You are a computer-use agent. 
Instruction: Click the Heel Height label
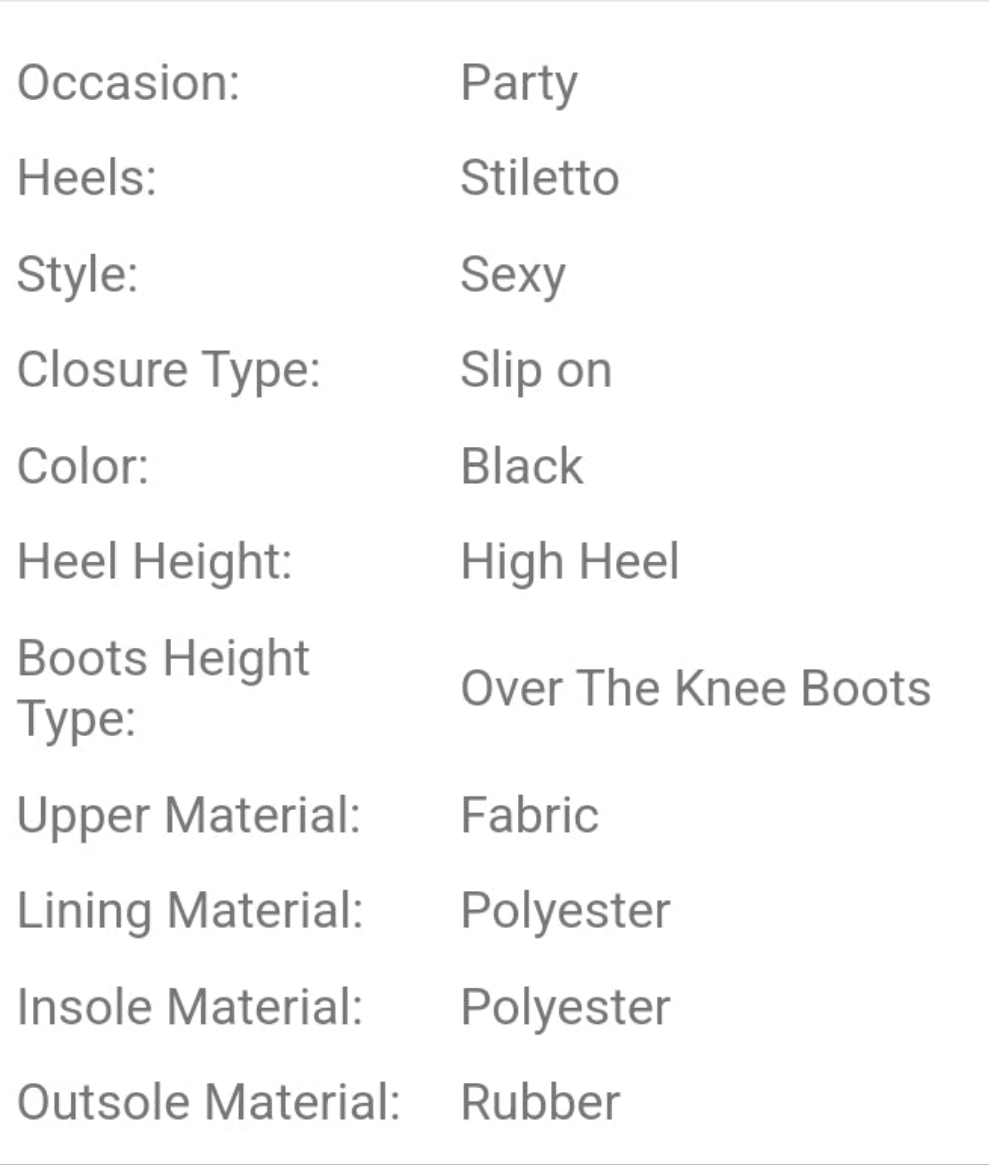coord(154,562)
